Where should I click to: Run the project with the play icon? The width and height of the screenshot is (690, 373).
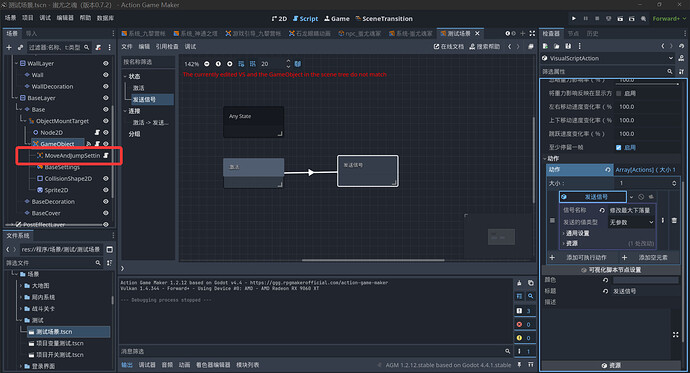[574, 18]
